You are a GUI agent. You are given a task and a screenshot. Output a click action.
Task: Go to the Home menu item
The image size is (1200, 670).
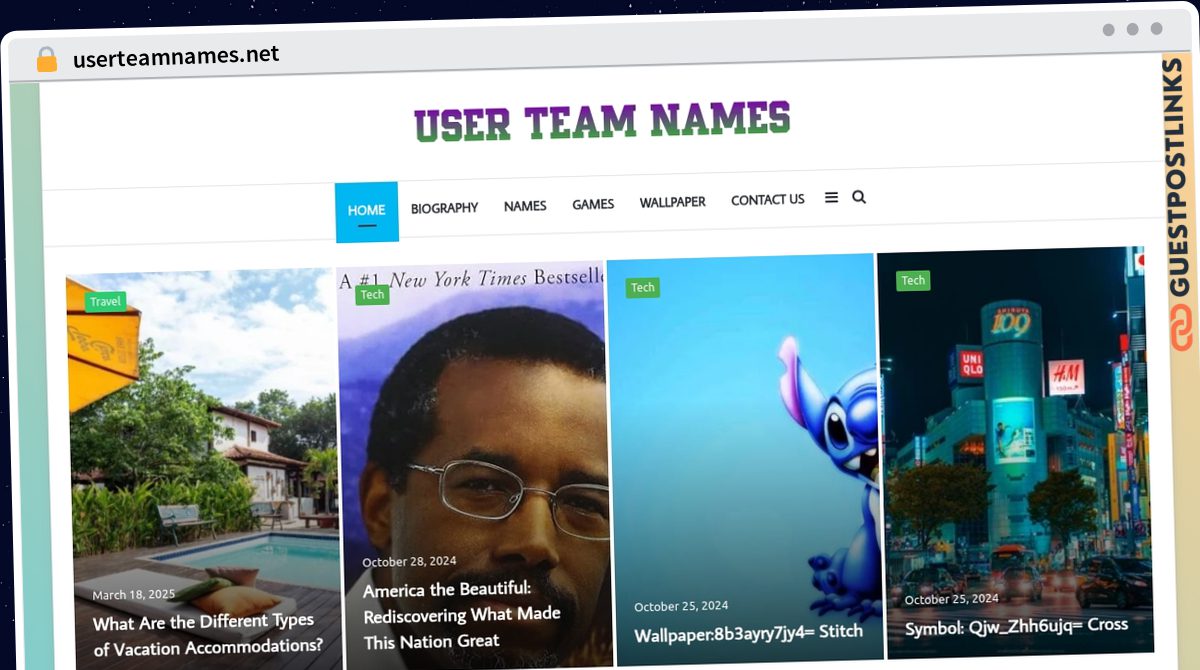(x=367, y=211)
